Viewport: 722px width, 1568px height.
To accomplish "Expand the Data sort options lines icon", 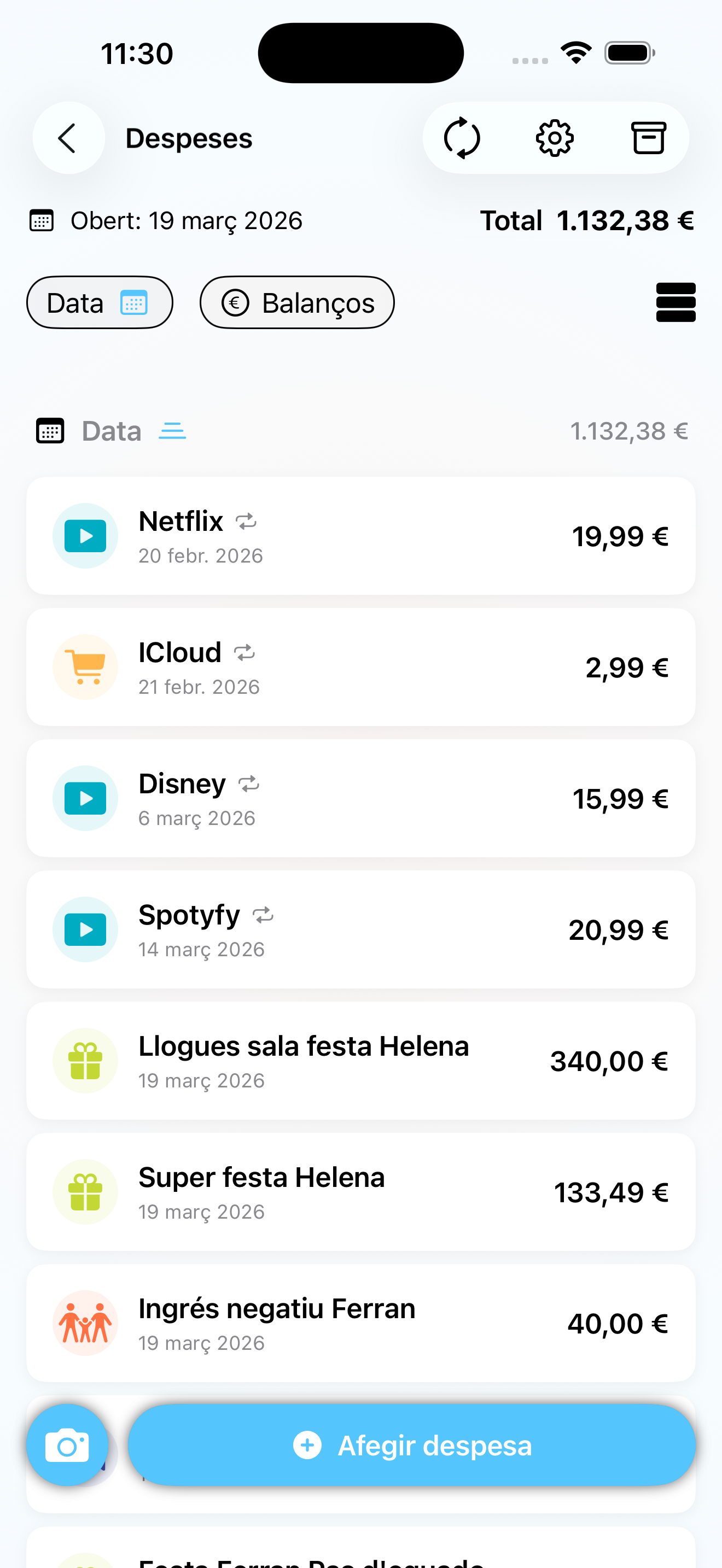I will click(172, 431).
